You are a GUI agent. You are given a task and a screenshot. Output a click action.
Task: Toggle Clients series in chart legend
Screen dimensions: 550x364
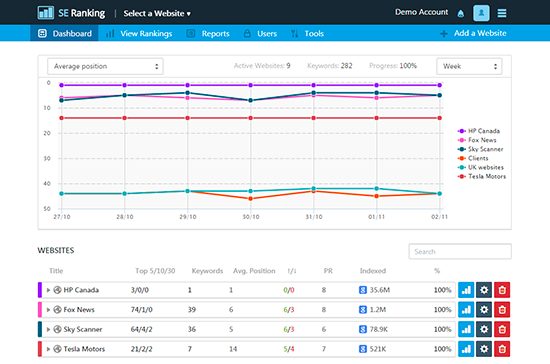click(473, 159)
